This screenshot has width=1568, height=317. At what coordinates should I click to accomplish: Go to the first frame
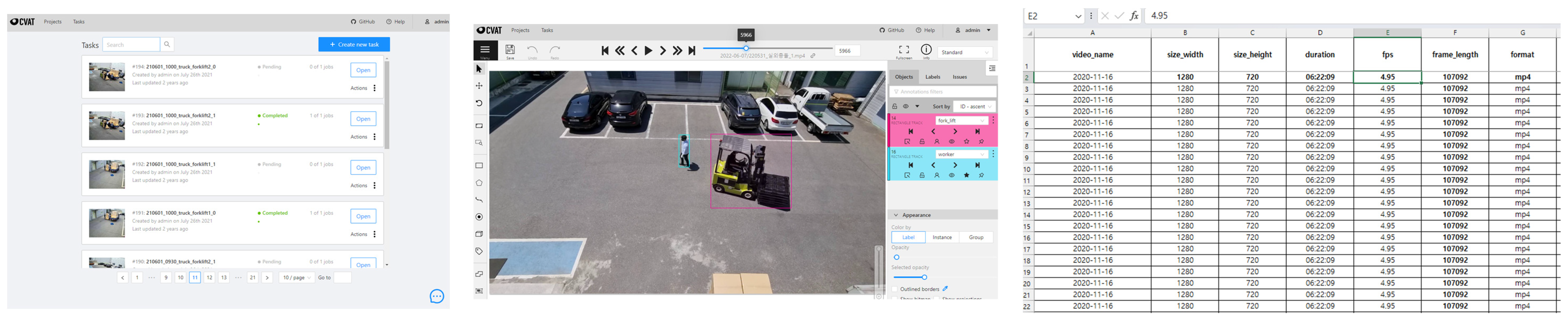[x=605, y=51]
